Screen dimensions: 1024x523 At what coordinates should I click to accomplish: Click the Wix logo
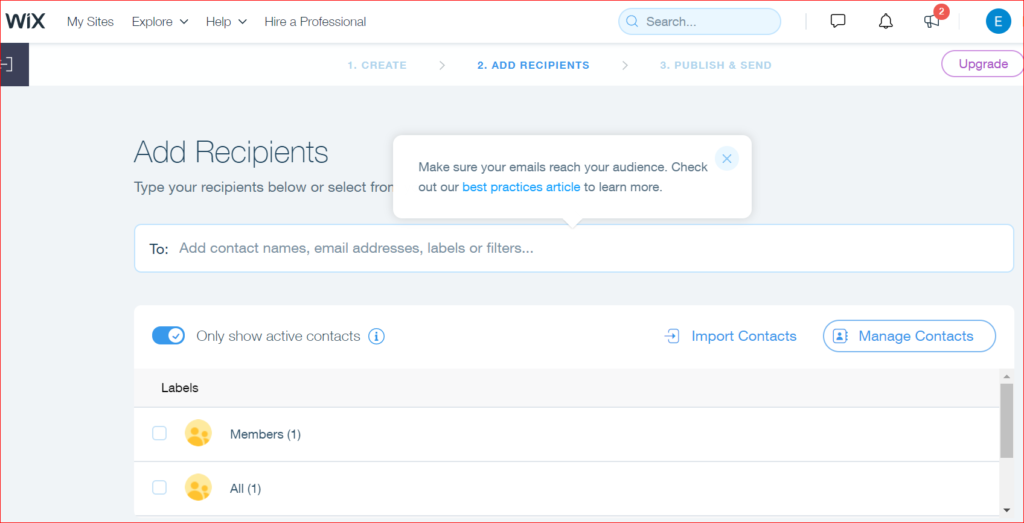click(26, 21)
